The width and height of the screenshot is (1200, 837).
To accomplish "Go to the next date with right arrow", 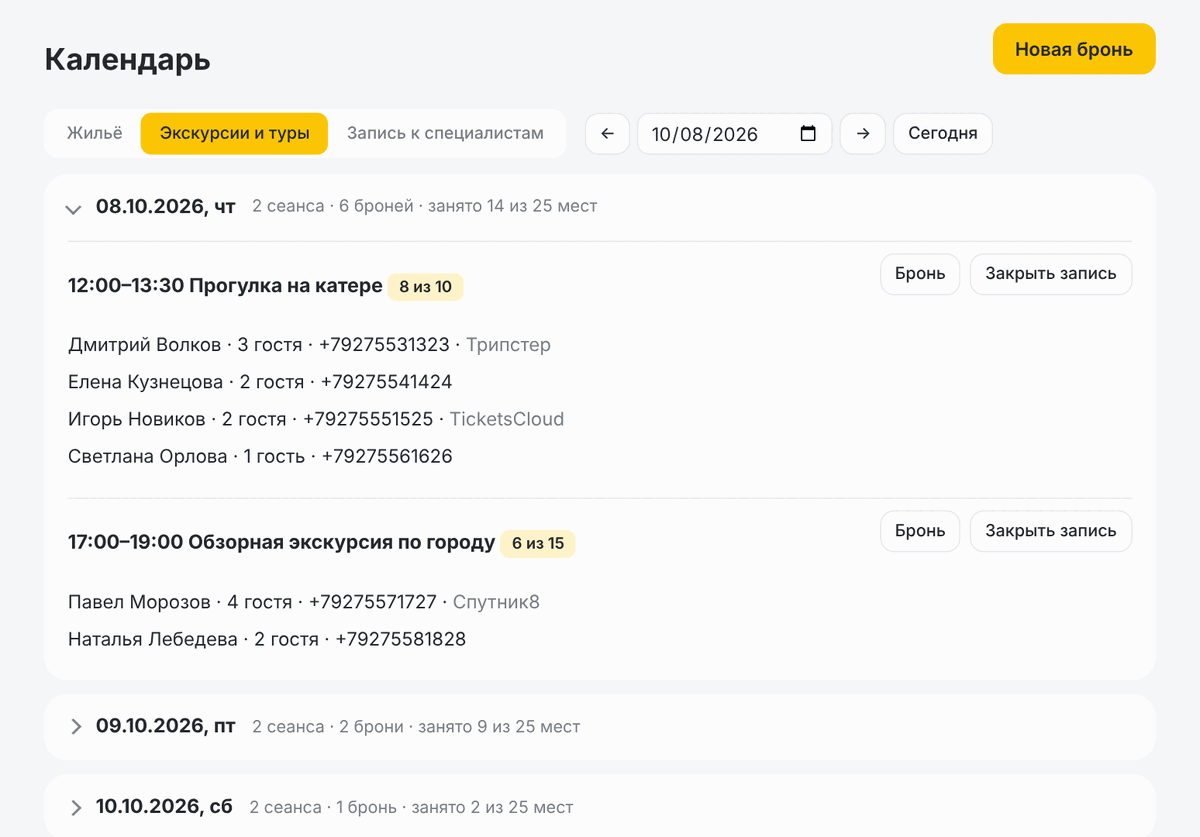I will coord(863,134).
